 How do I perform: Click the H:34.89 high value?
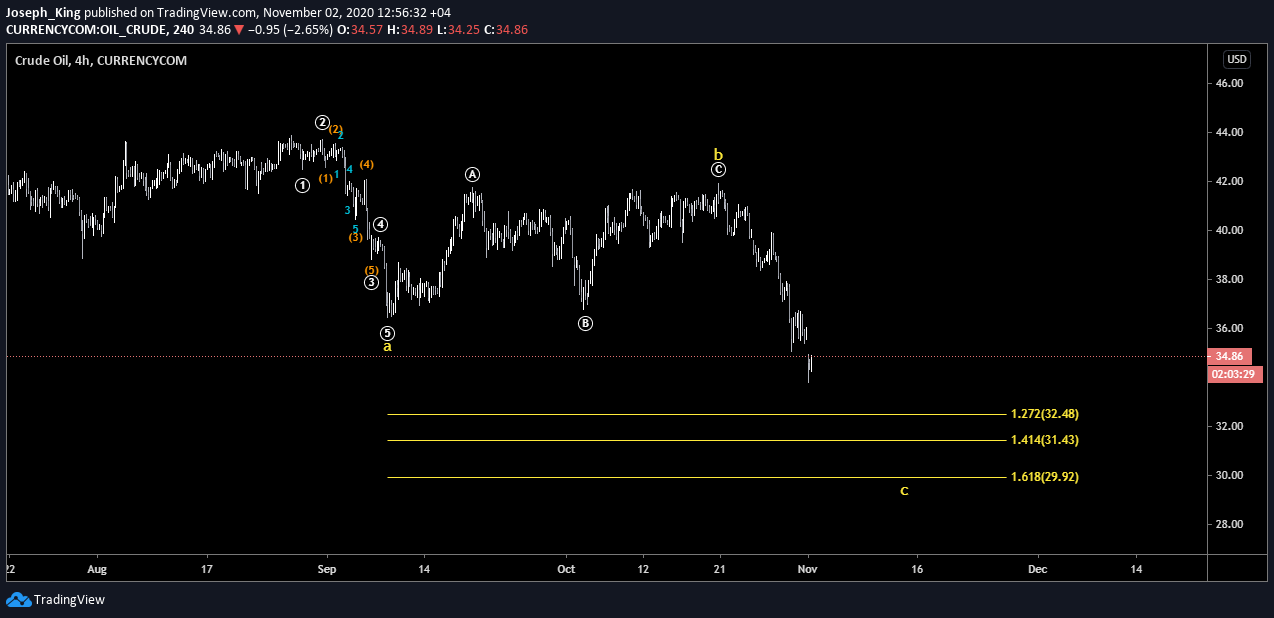click(x=410, y=30)
